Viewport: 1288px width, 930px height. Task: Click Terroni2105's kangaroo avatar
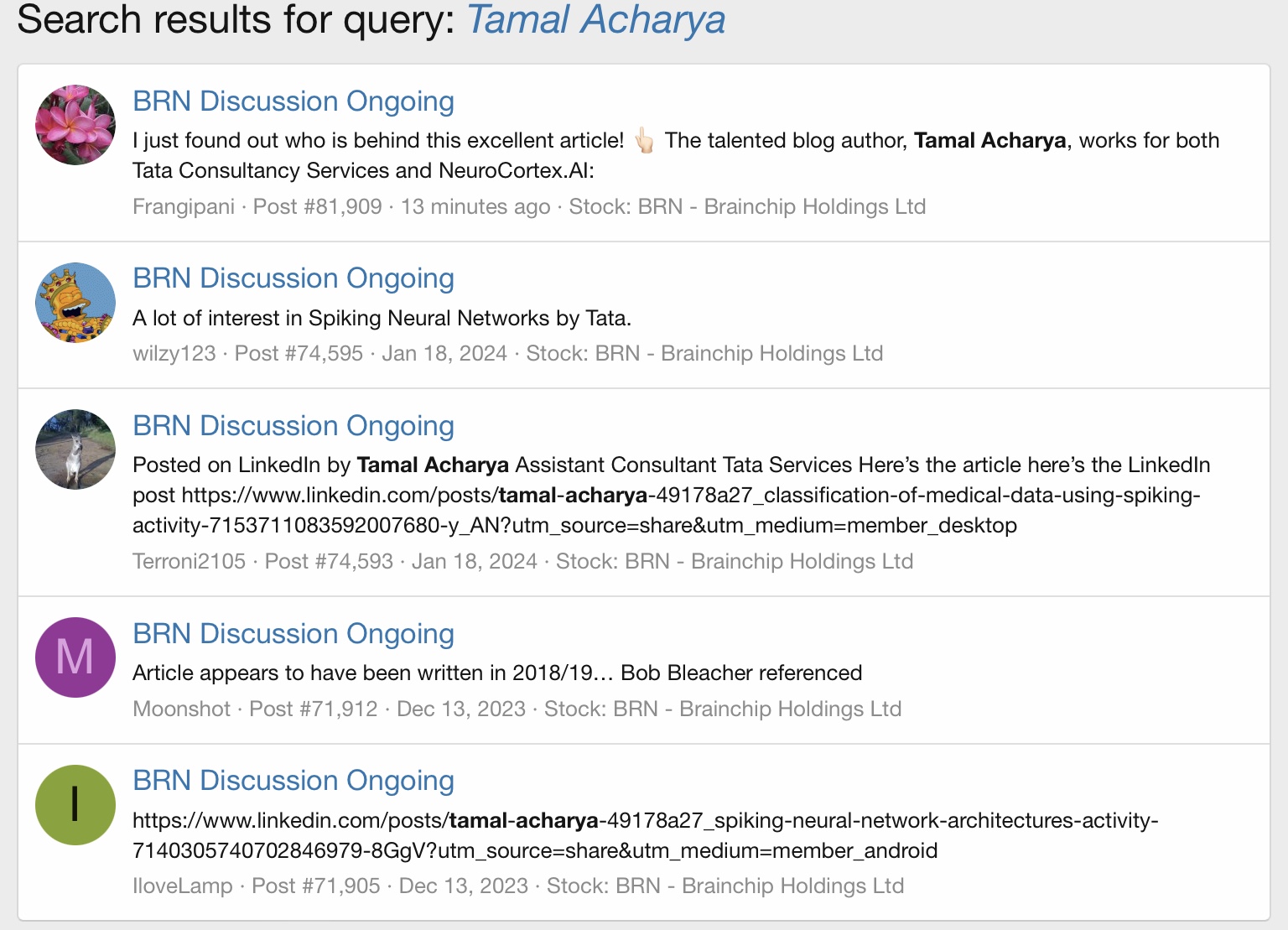click(x=75, y=449)
